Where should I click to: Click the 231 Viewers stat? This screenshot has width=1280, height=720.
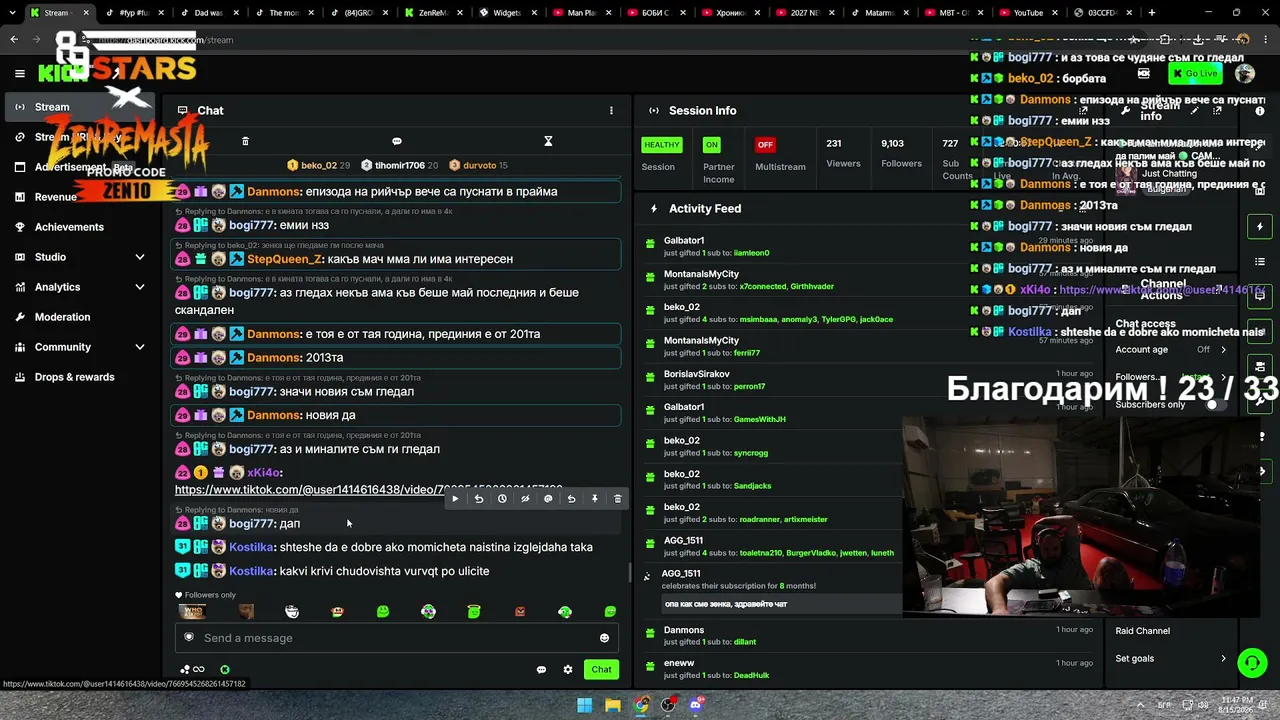[x=843, y=153]
